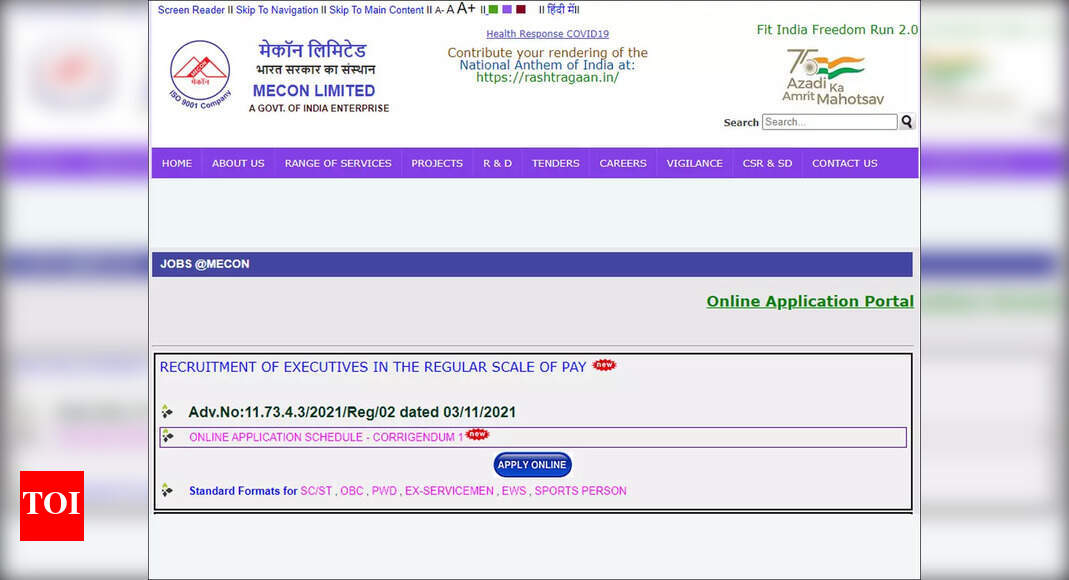This screenshot has height=580, width=1069.
Task: Click the MECON Limited circular logo
Action: (199, 73)
